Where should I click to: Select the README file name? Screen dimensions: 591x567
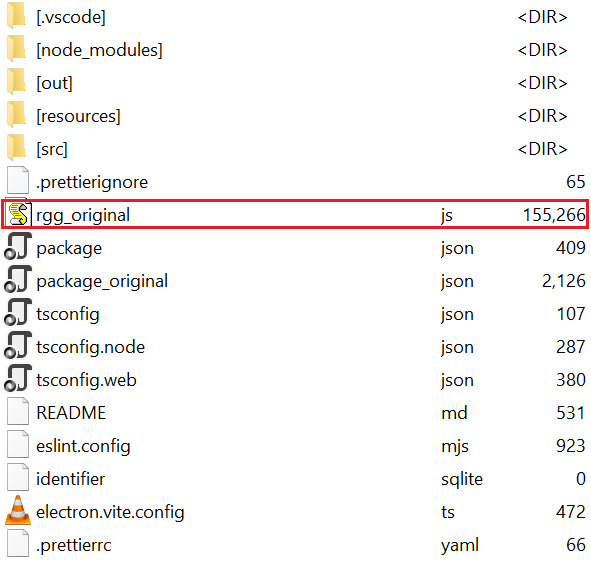pos(71,412)
